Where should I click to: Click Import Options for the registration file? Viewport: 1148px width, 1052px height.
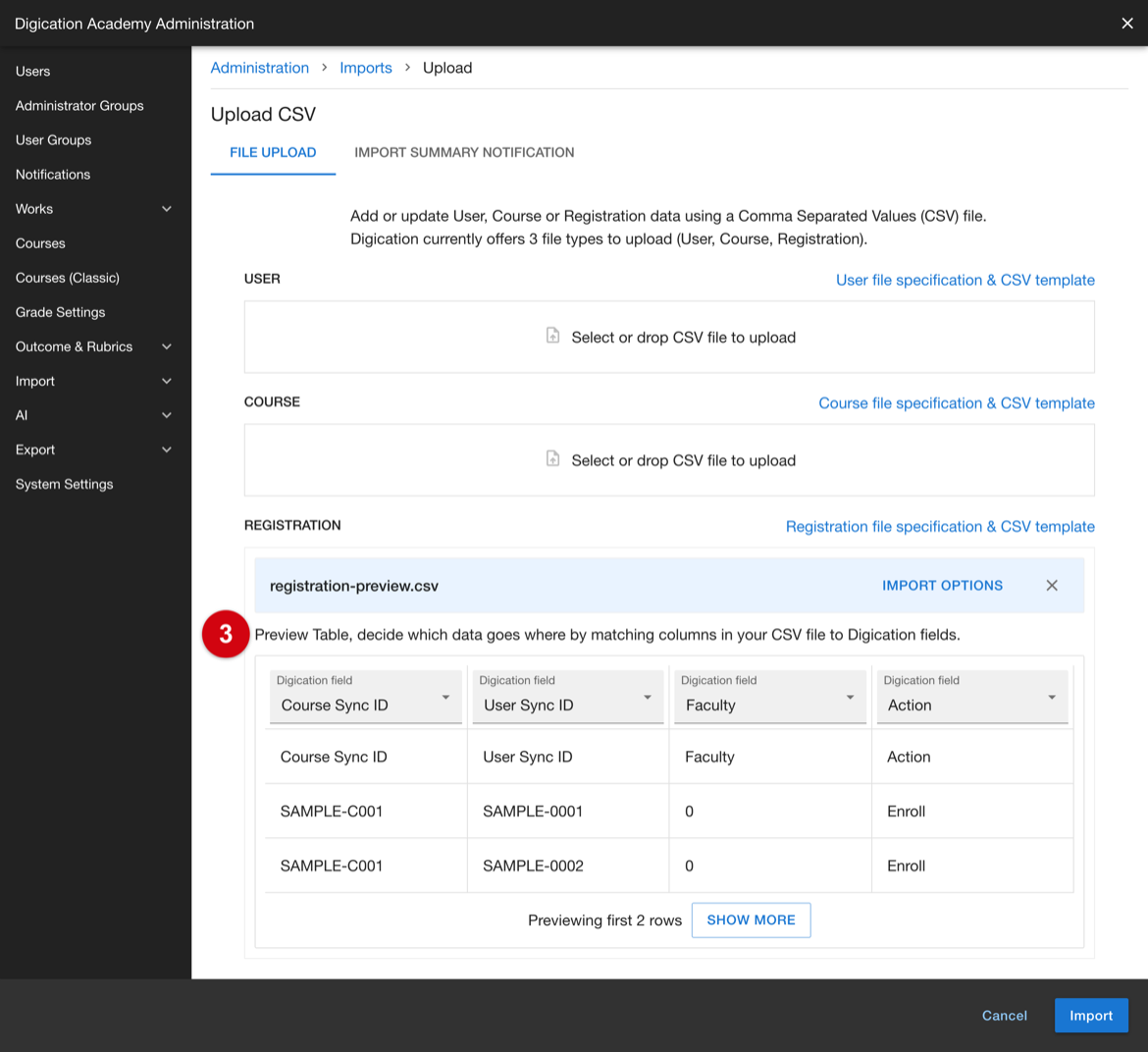[x=942, y=586]
